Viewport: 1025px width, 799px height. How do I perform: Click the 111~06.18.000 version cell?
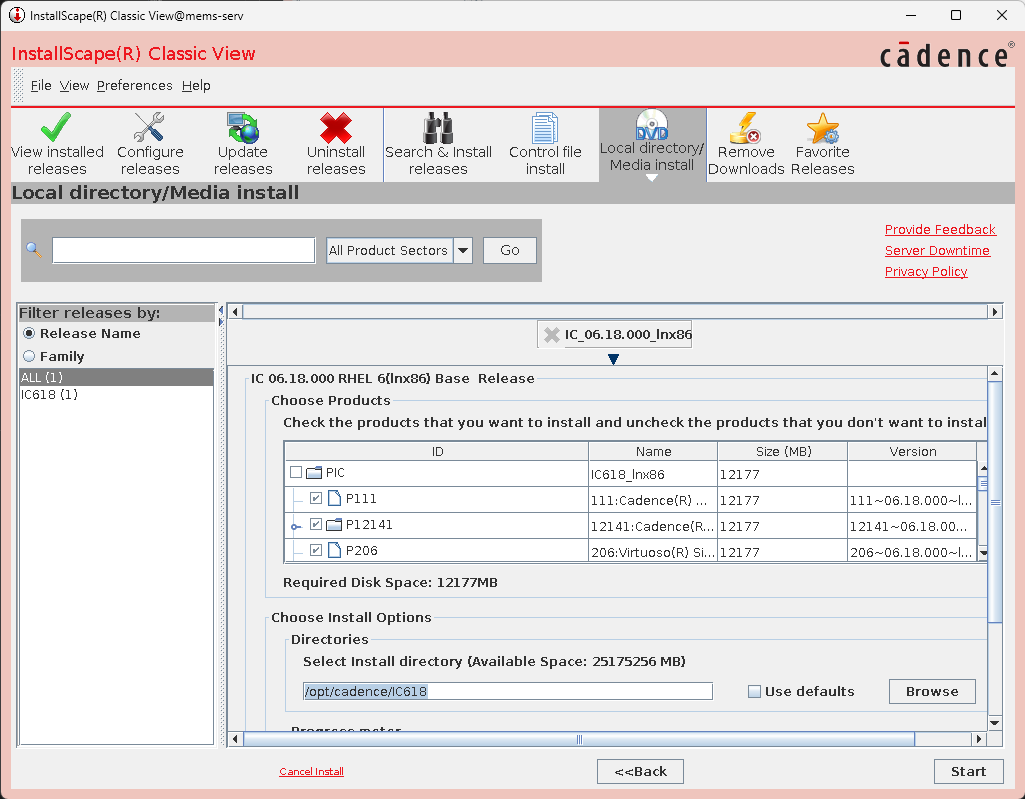[912, 500]
